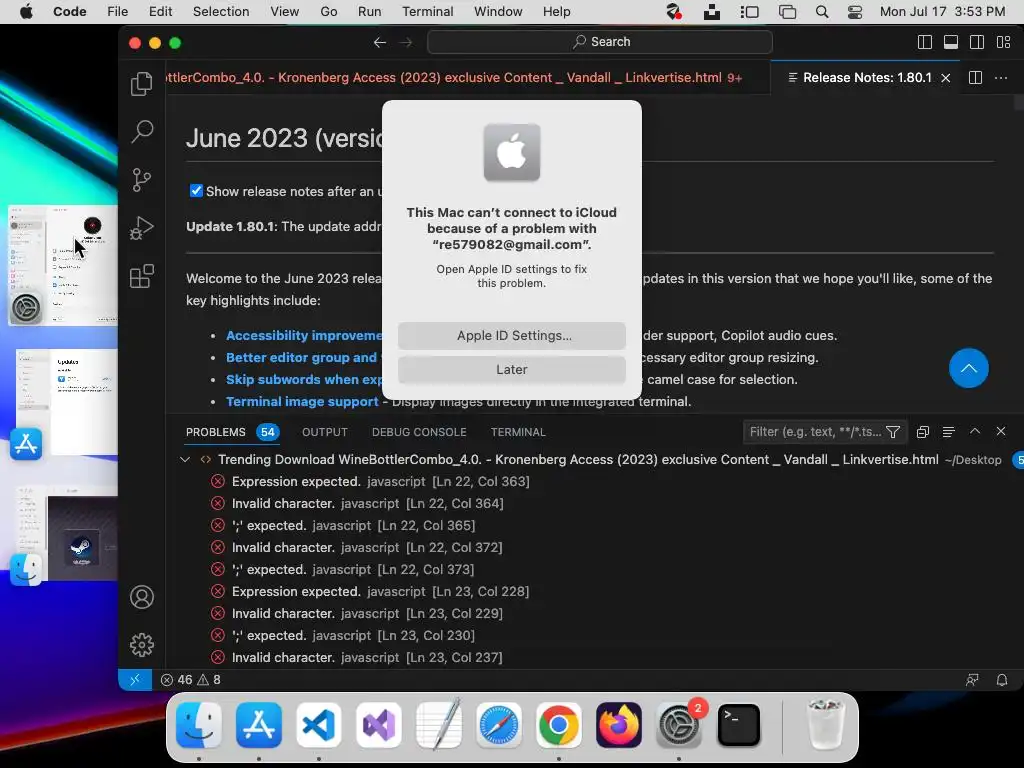Open Customize Layout icon
Image resolution: width=1024 pixels, height=768 pixels.
pos(1004,42)
